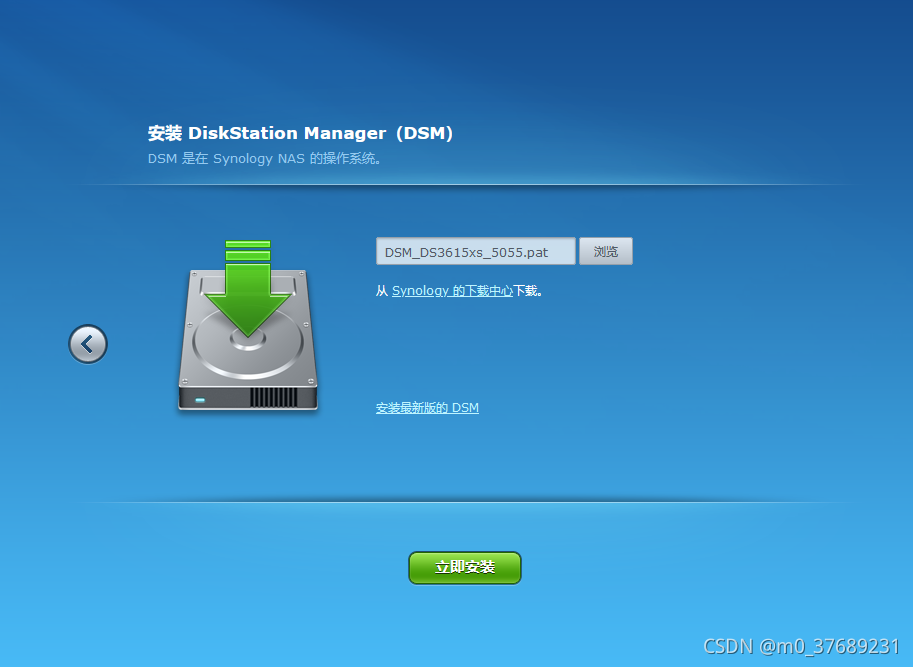Click the 安装最新版的 DSM link
913x667 pixels.
click(x=427, y=407)
